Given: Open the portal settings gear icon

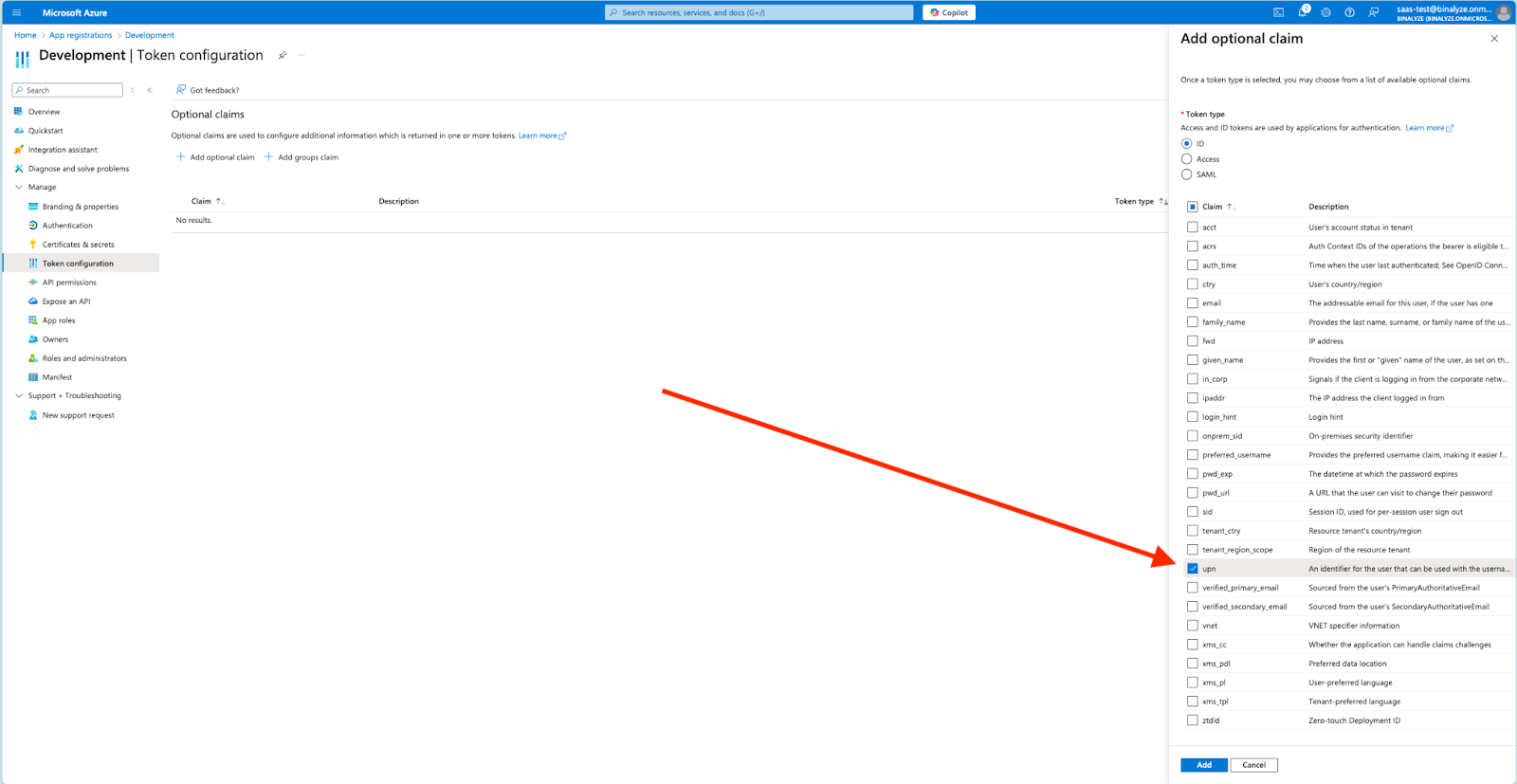Looking at the screenshot, I should click(x=1325, y=12).
